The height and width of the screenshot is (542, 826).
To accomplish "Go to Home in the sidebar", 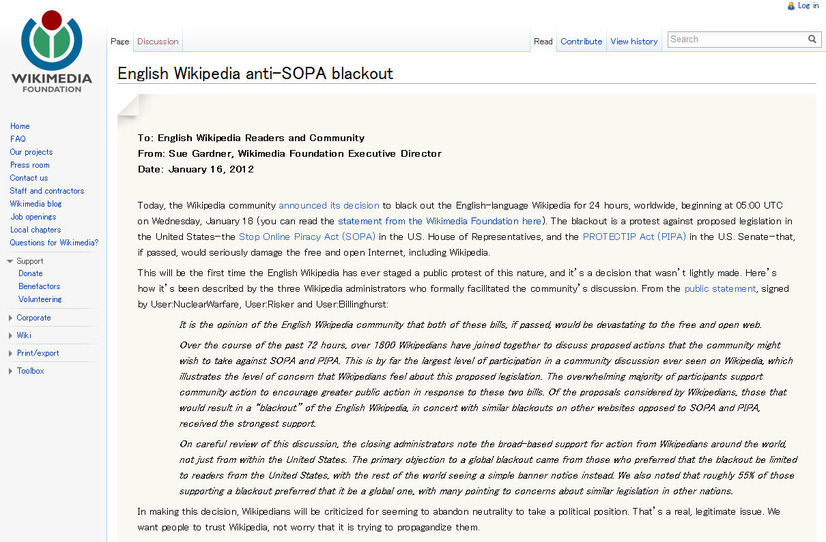I will coord(19,126).
